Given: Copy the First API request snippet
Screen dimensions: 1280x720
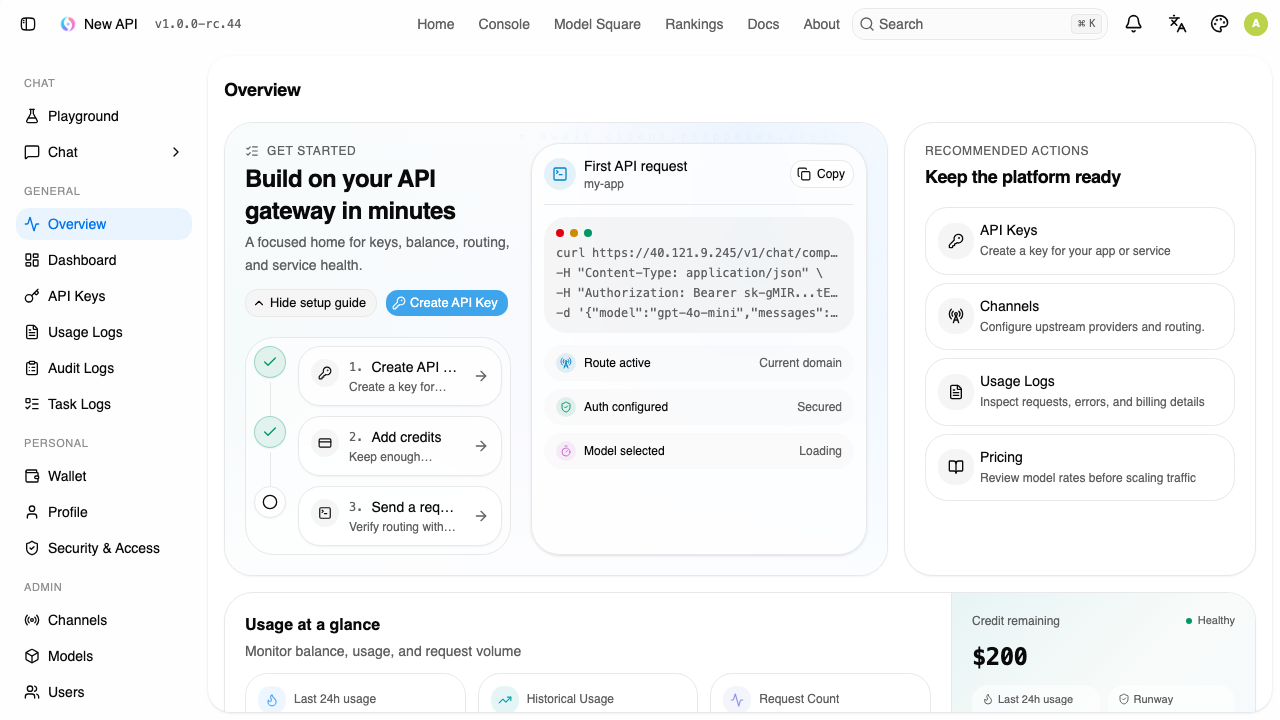Looking at the screenshot, I should click(822, 174).
